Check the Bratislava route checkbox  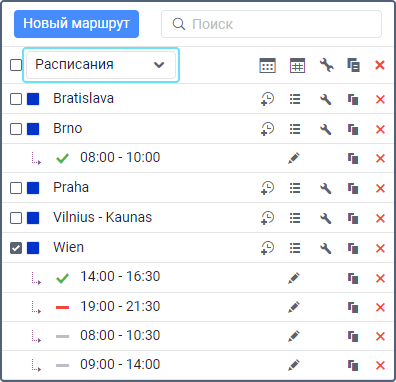[x=16, y=99]
